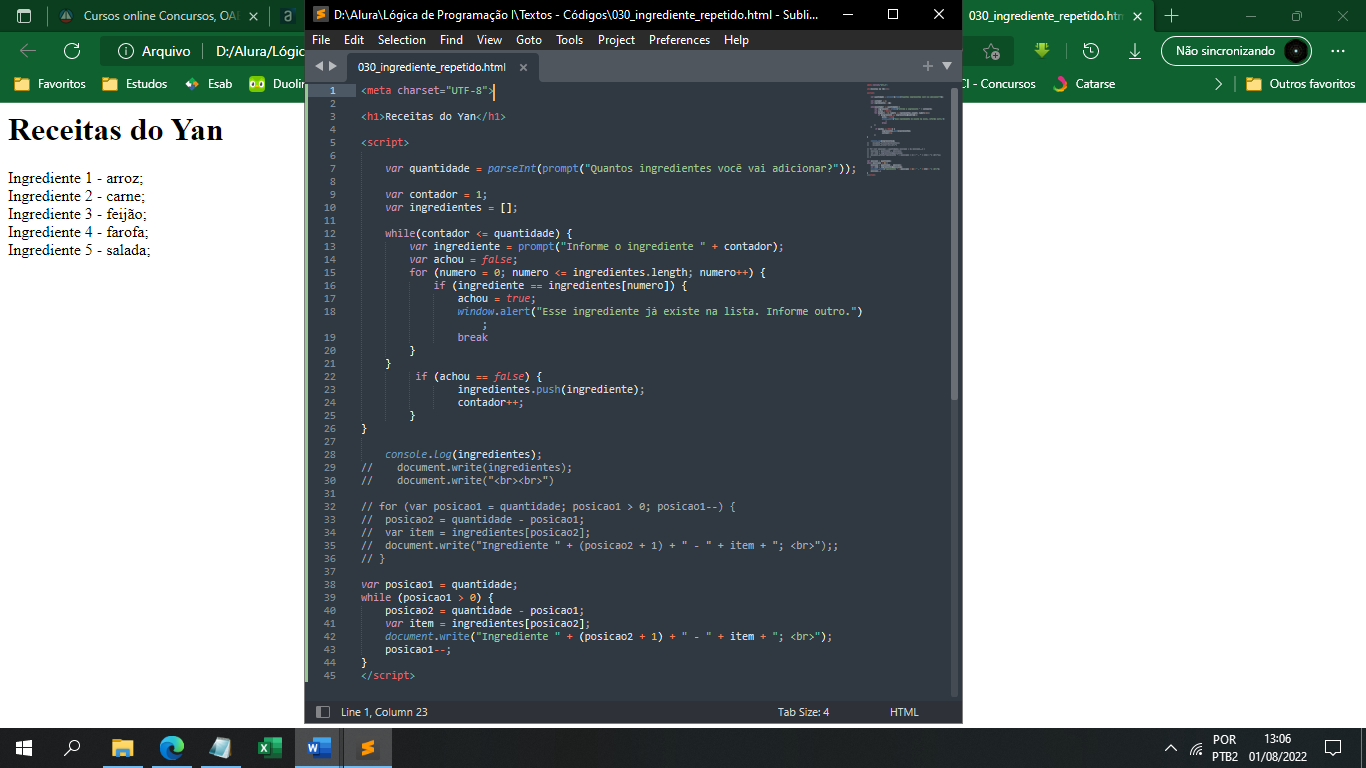Viewport: 1366px width, 768px height.
Task: Click Line 1, Column 23 status text
Action: (384, 712)
